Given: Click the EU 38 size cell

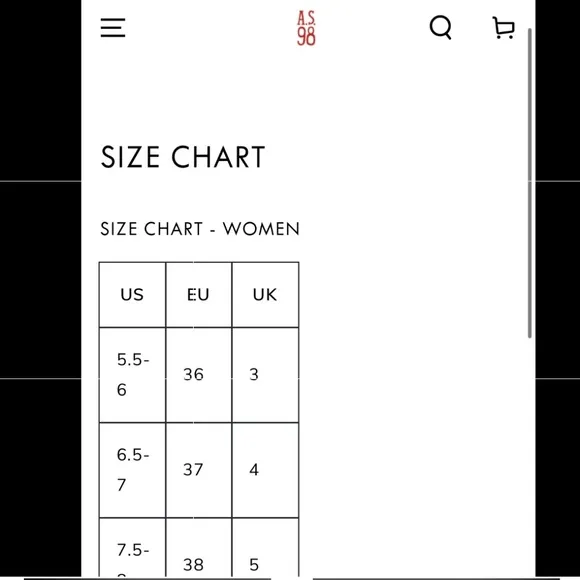Looking at the screenshot, I should coord(199,547).
